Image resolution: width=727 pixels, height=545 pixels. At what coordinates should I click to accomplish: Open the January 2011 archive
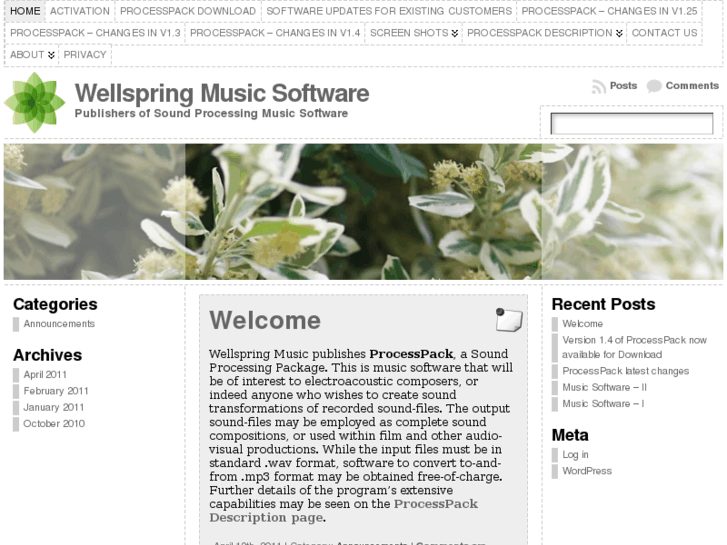click(54, 407)
